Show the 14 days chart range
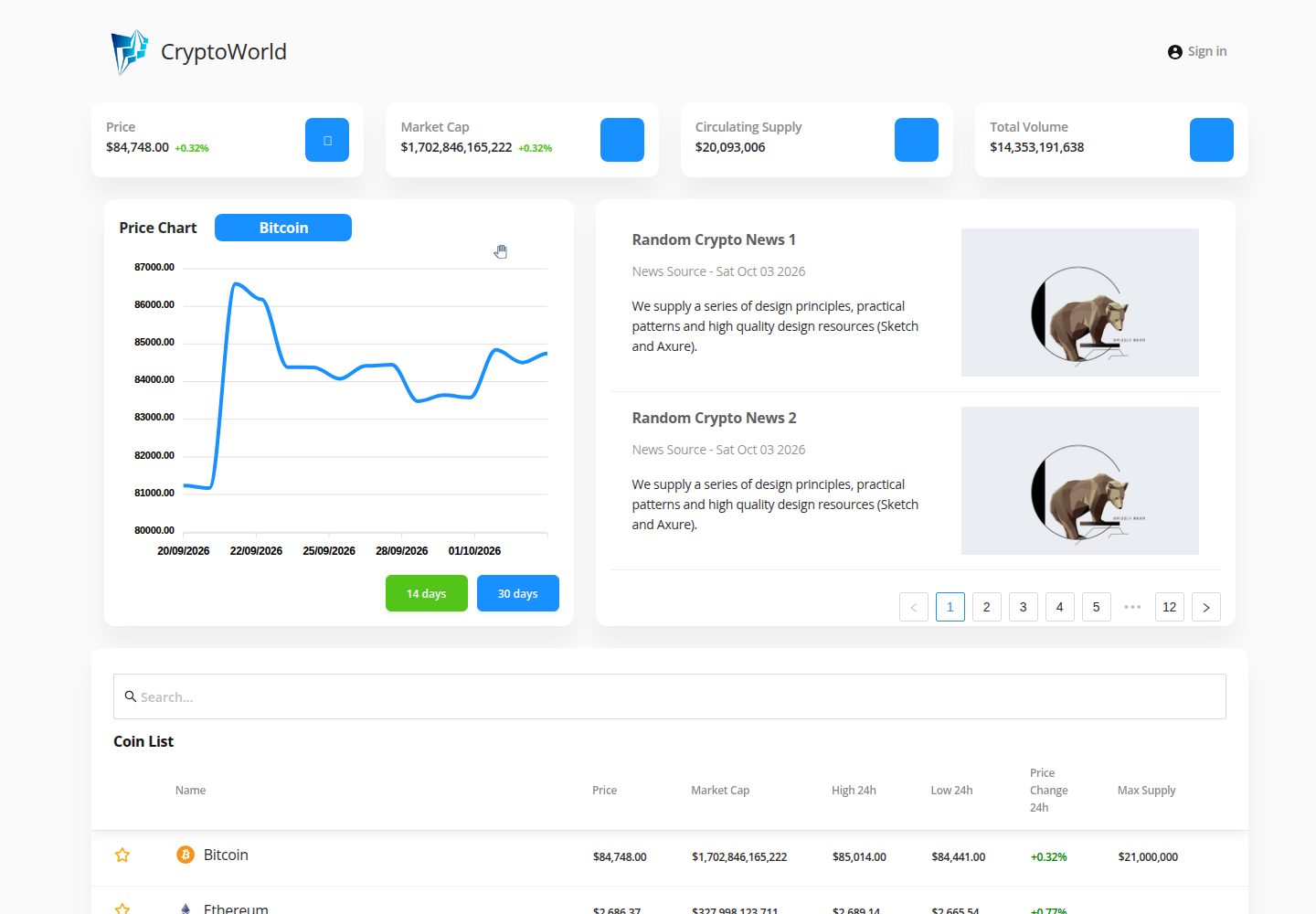The height and width of the screenshot is (914, 1316). pyautogui.click(x=427, y=593)
